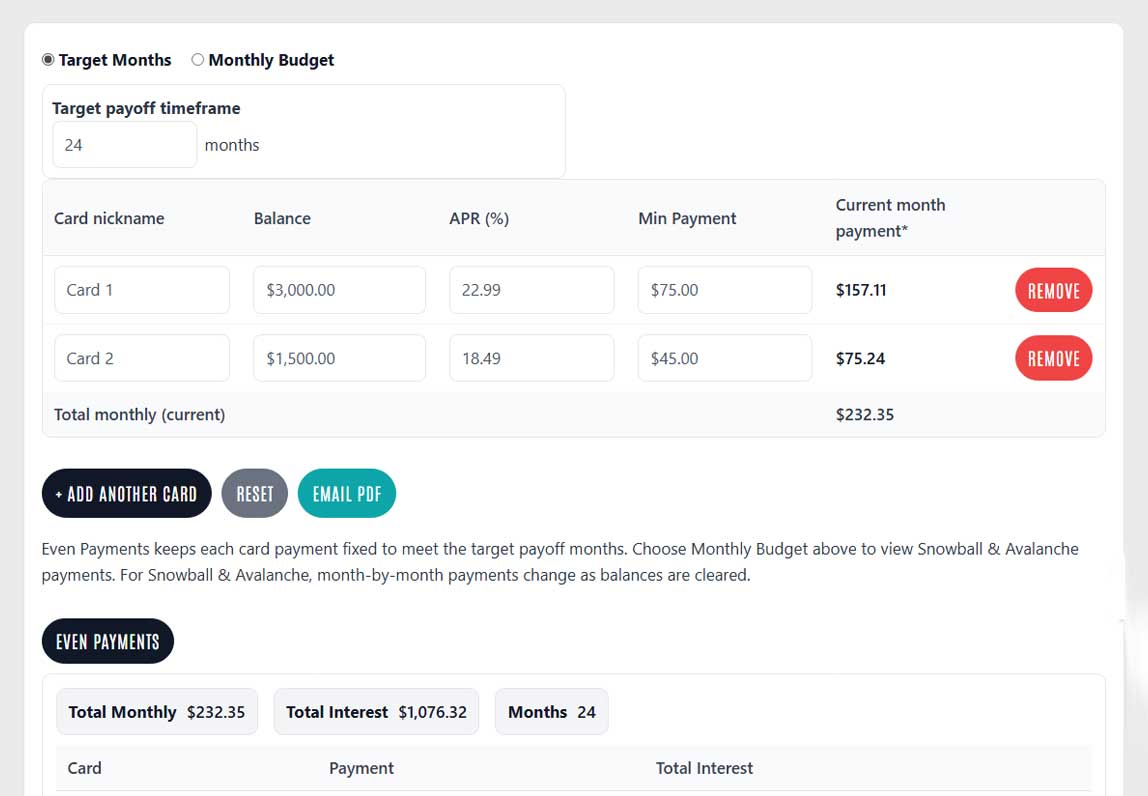This screenshot has height=796, width=1148.
Task: Click Add Another Card
Action: (126, 493)
